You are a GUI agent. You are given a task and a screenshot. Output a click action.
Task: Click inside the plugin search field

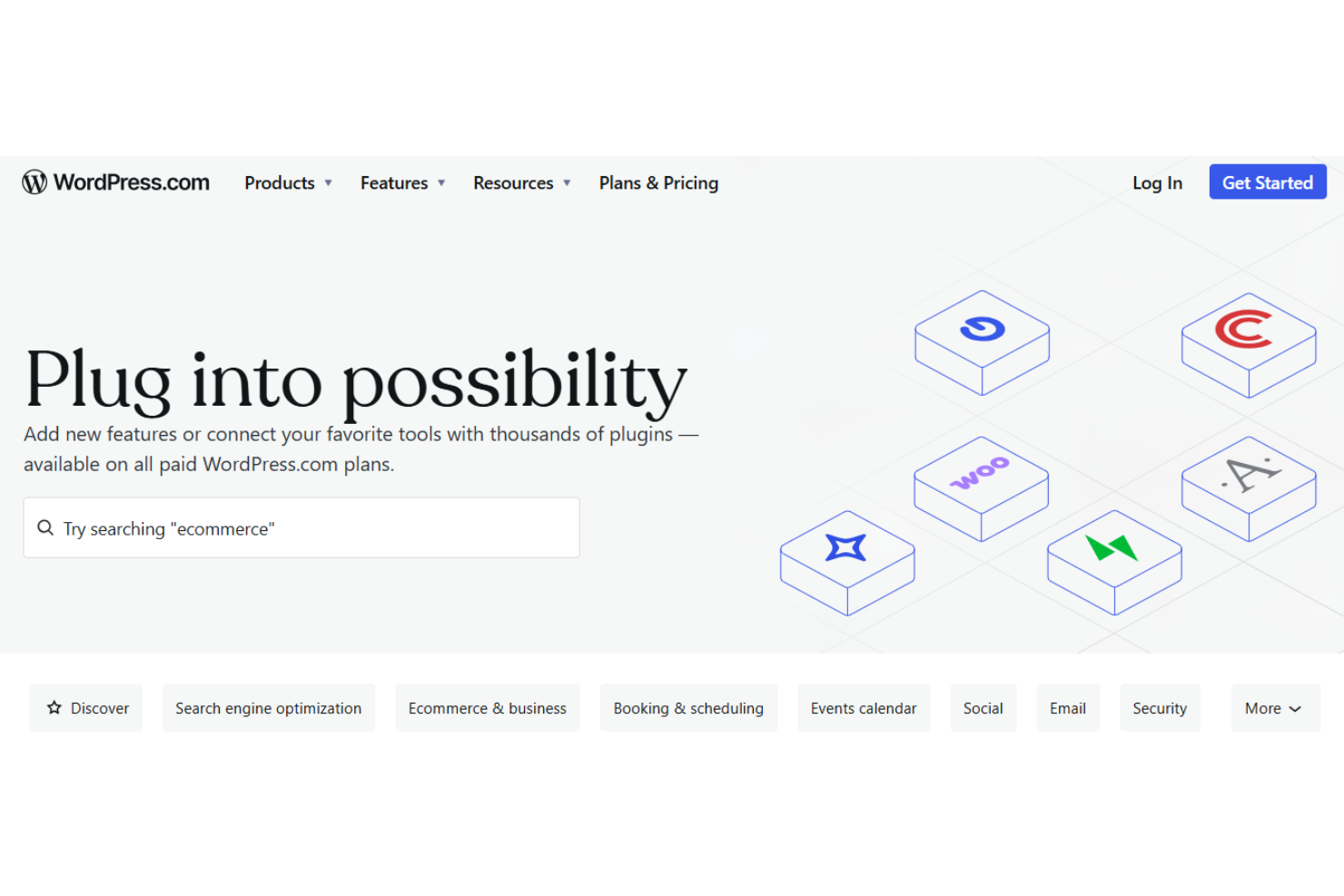(300, 527)
